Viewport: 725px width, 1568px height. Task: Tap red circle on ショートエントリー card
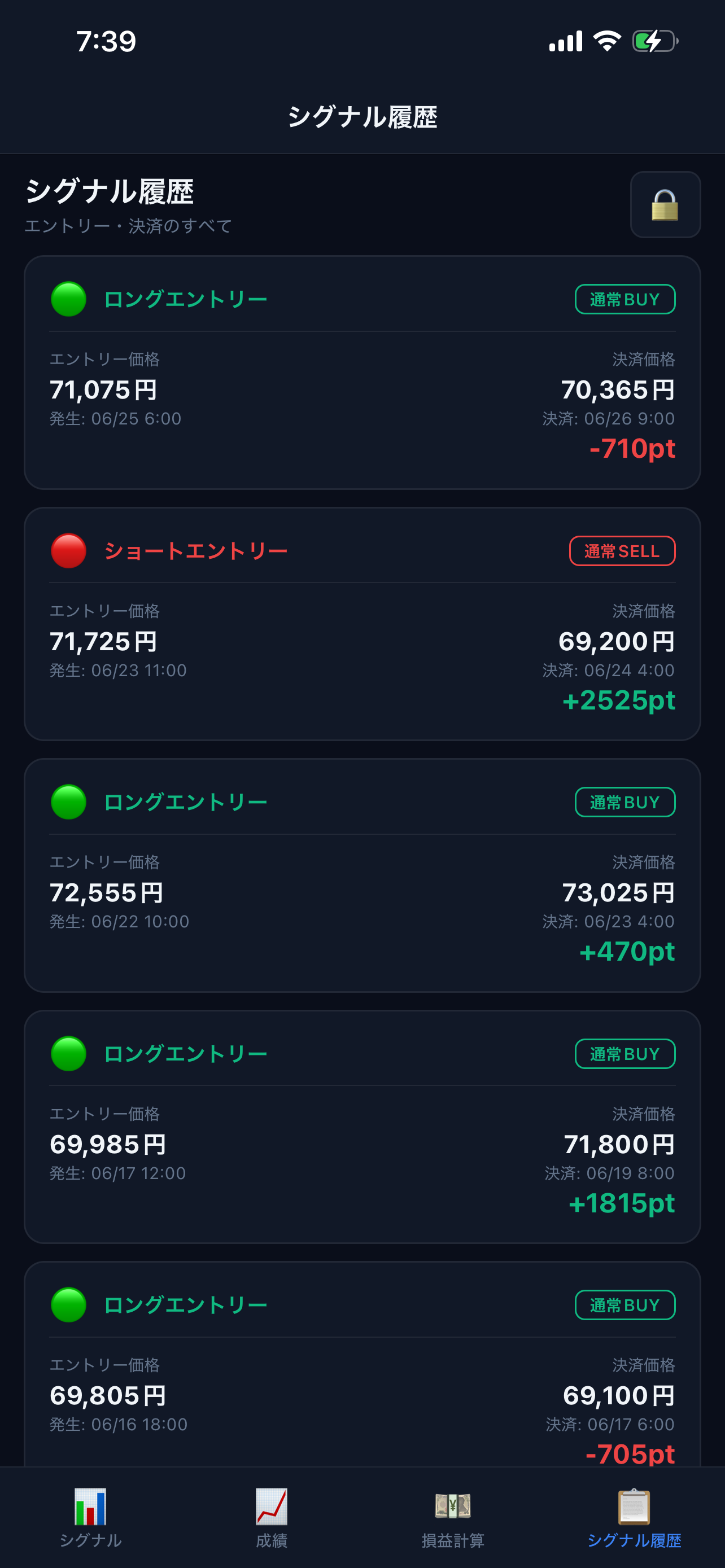[69, 551]
